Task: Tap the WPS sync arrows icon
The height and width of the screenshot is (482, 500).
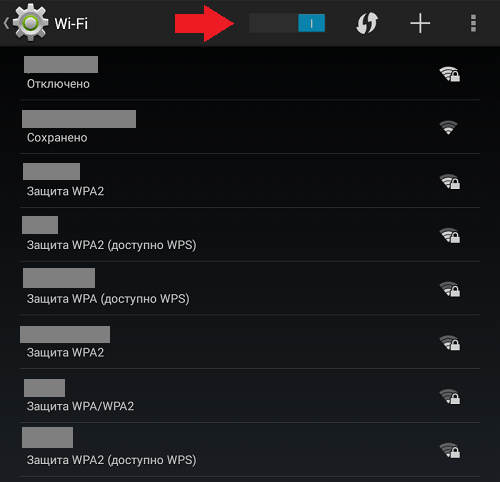Action: coord(367,23)
